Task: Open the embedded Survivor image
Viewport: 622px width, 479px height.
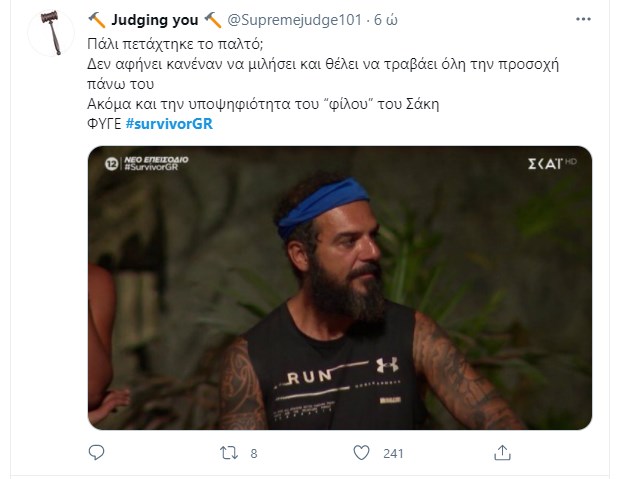Action: [339, 288]
